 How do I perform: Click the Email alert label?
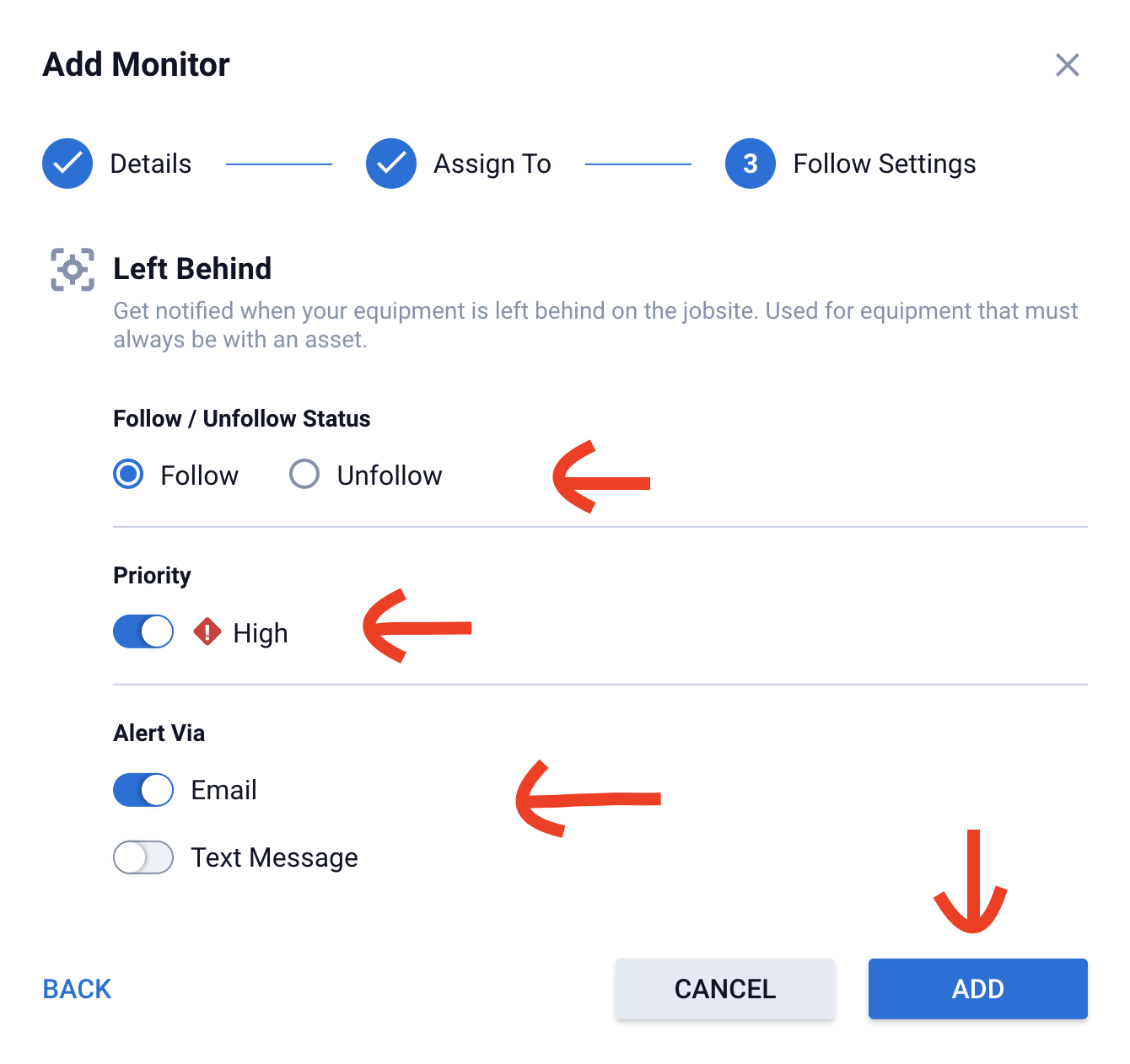[x=224, y=790]
